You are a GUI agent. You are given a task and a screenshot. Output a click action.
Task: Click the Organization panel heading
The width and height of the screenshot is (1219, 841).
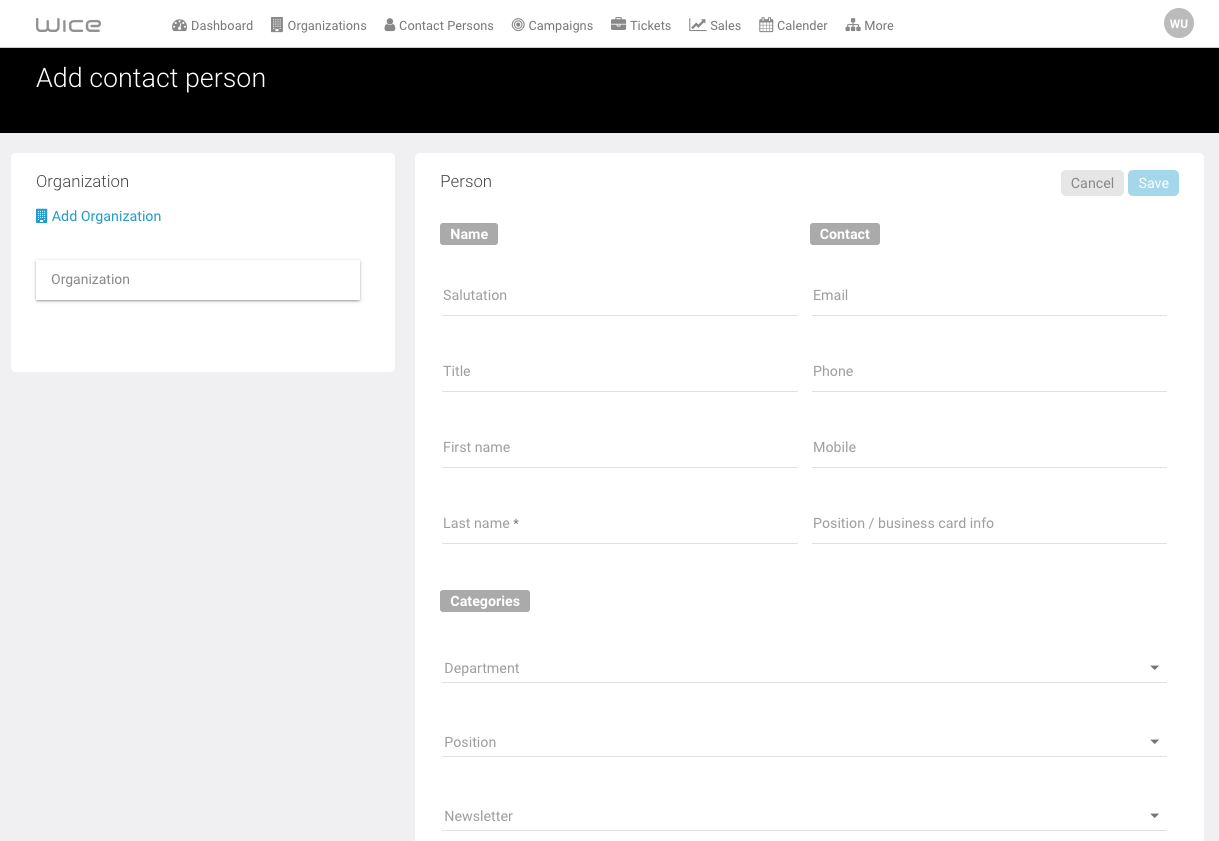point(82,181)
